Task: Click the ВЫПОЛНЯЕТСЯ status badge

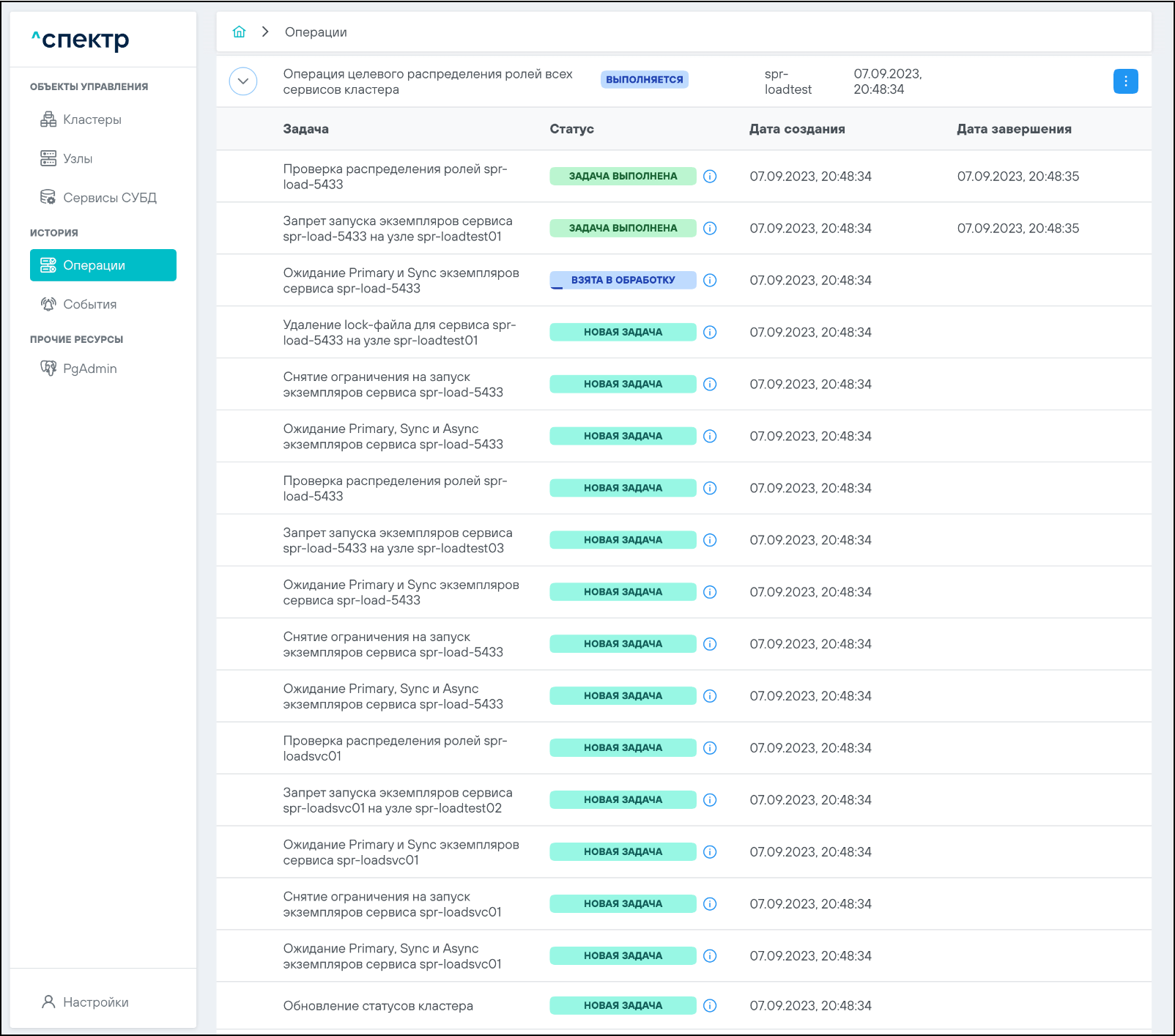Action: (644, 80)
